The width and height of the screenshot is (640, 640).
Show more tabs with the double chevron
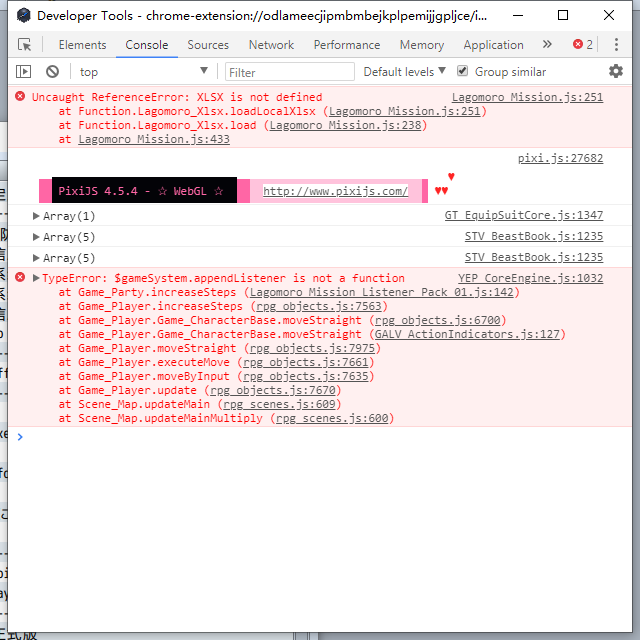[547, 44]
